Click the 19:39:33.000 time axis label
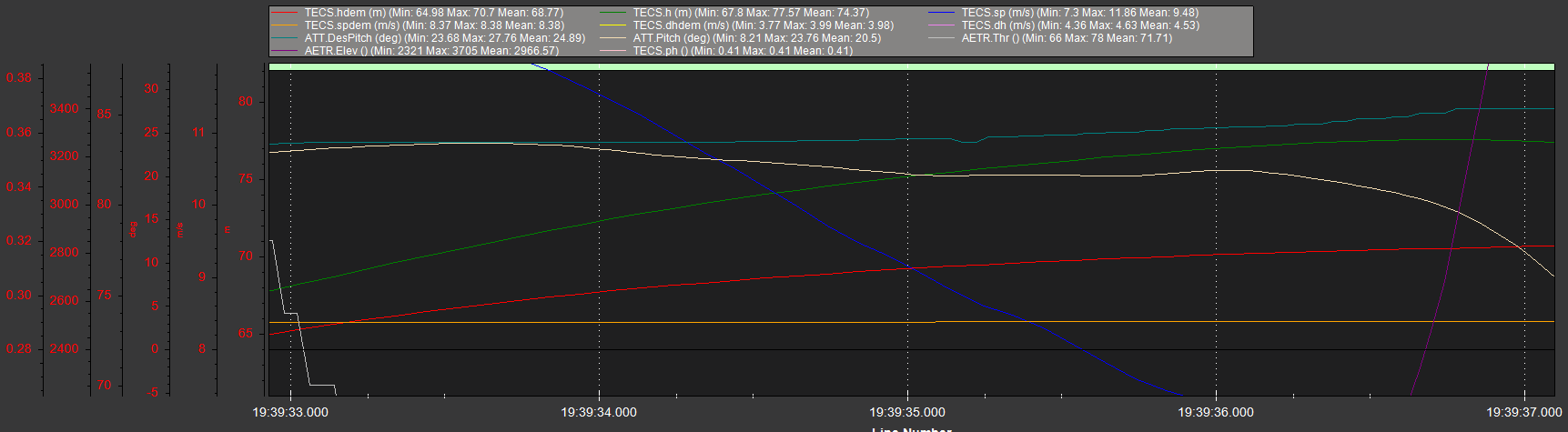Image resolution: width=1568 pixels, height=432 pixels. click(x=290, y=412)
